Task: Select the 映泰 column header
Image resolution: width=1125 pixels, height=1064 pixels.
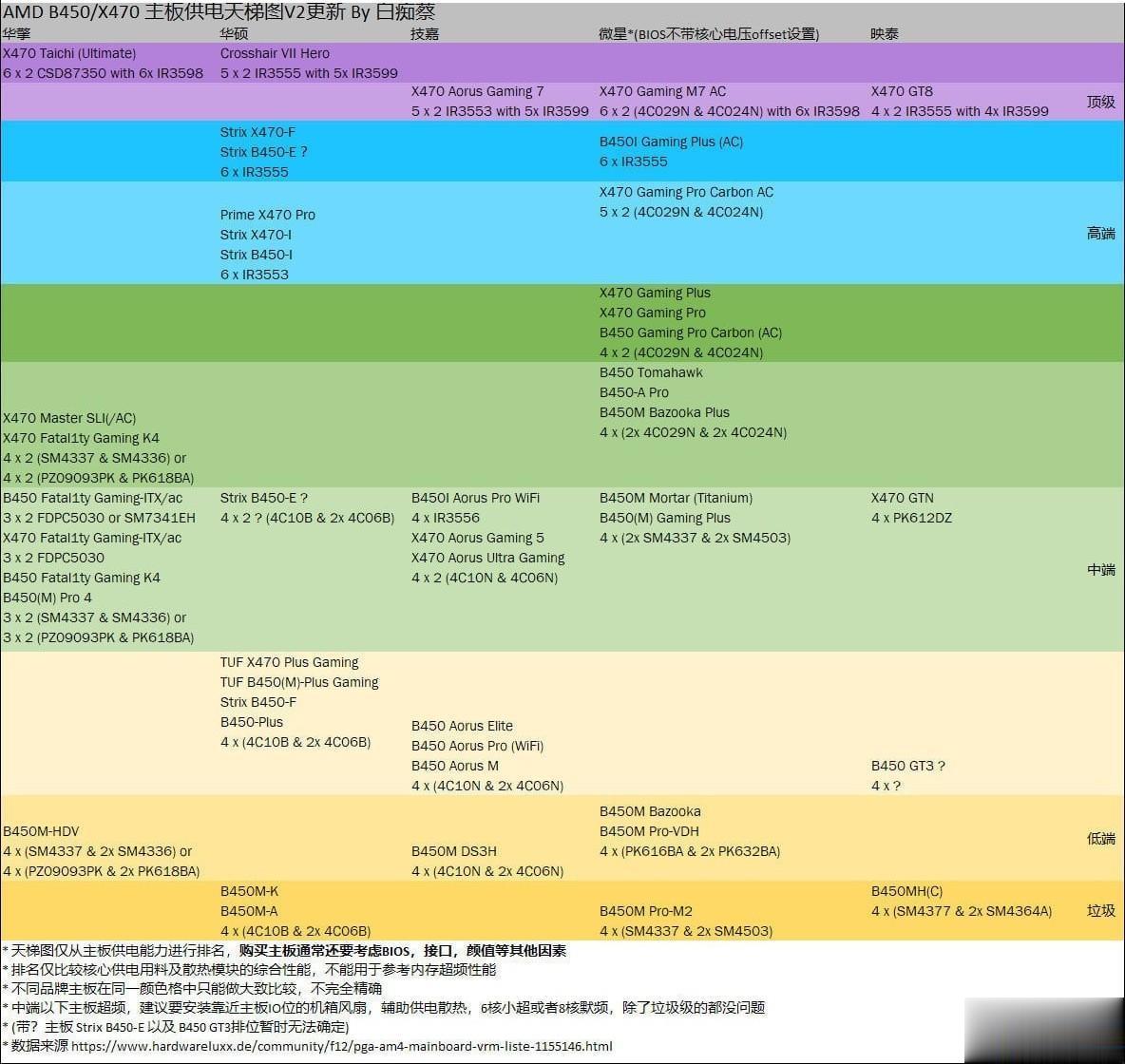Action: tap(885, 33)
